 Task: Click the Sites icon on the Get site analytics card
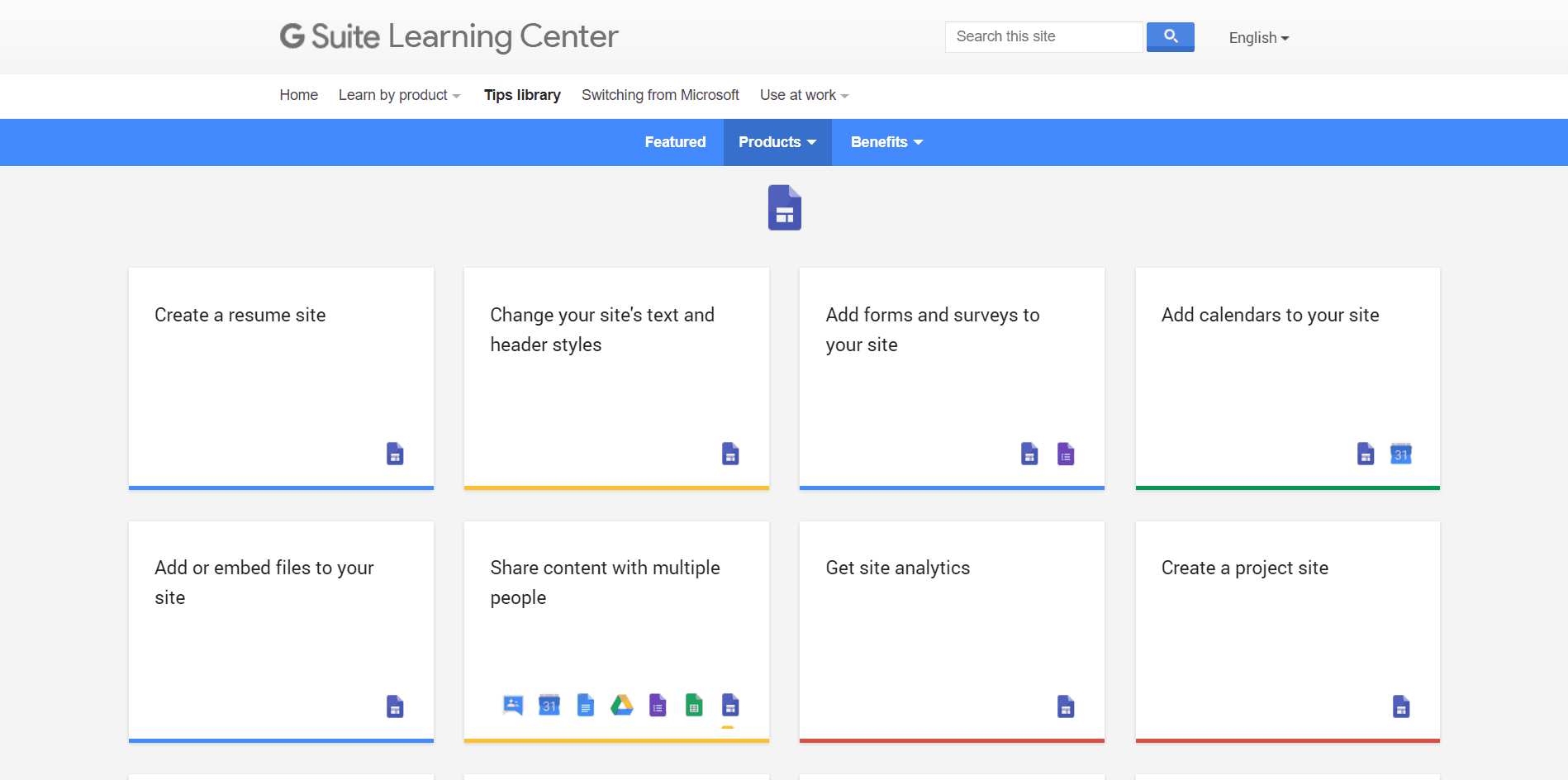(x=1066, y=706)
